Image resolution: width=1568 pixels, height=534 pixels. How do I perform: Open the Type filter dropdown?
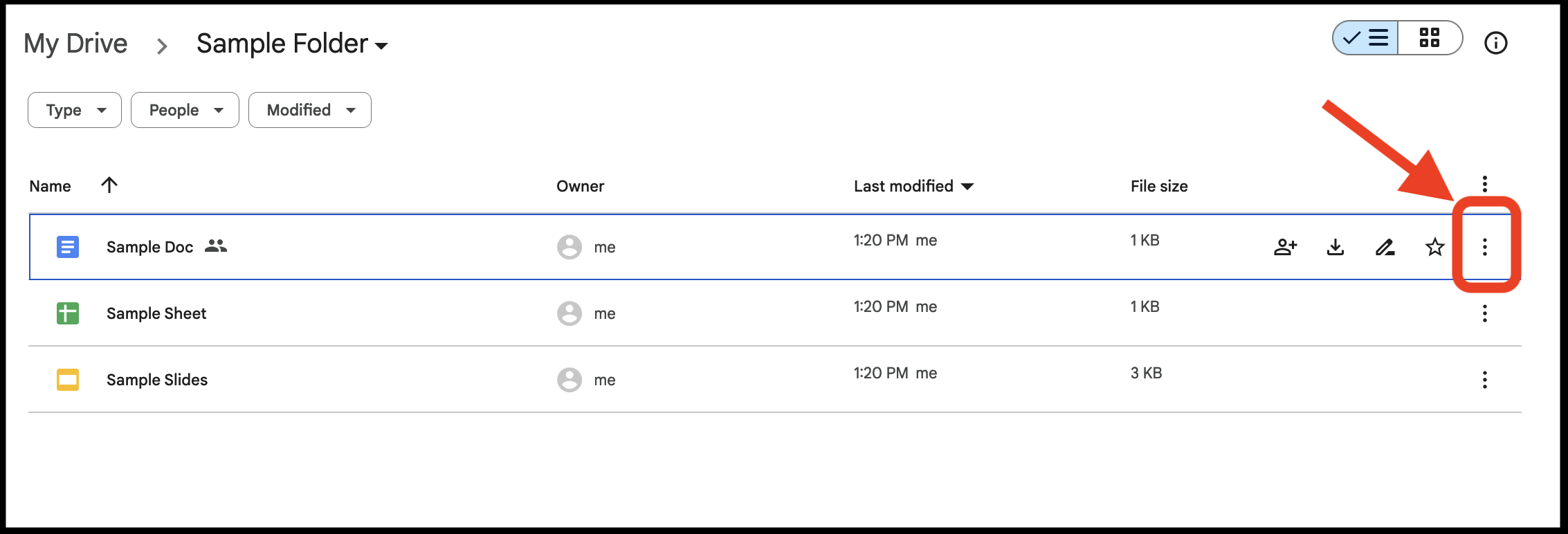point(74,109)
